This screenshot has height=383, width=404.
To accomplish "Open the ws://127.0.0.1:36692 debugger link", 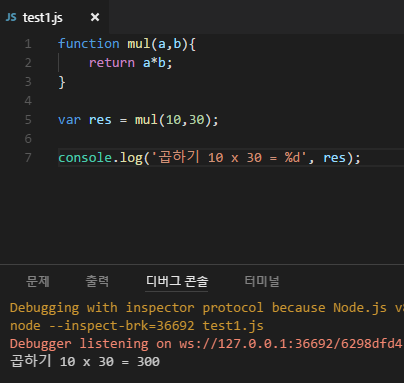I will click(x=290, y=344).
